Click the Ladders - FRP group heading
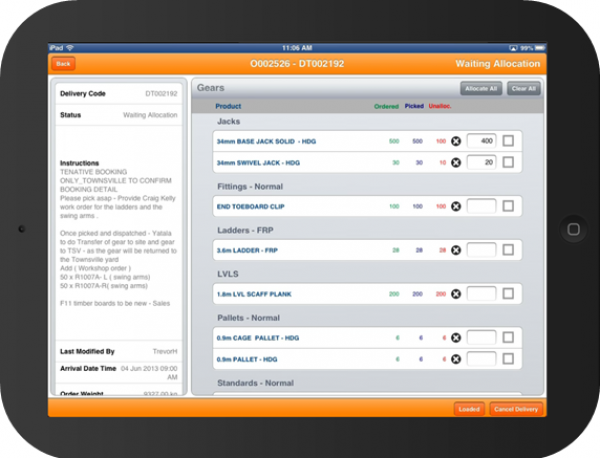Viewport: 600px width, 458px height. coord(245,230)
